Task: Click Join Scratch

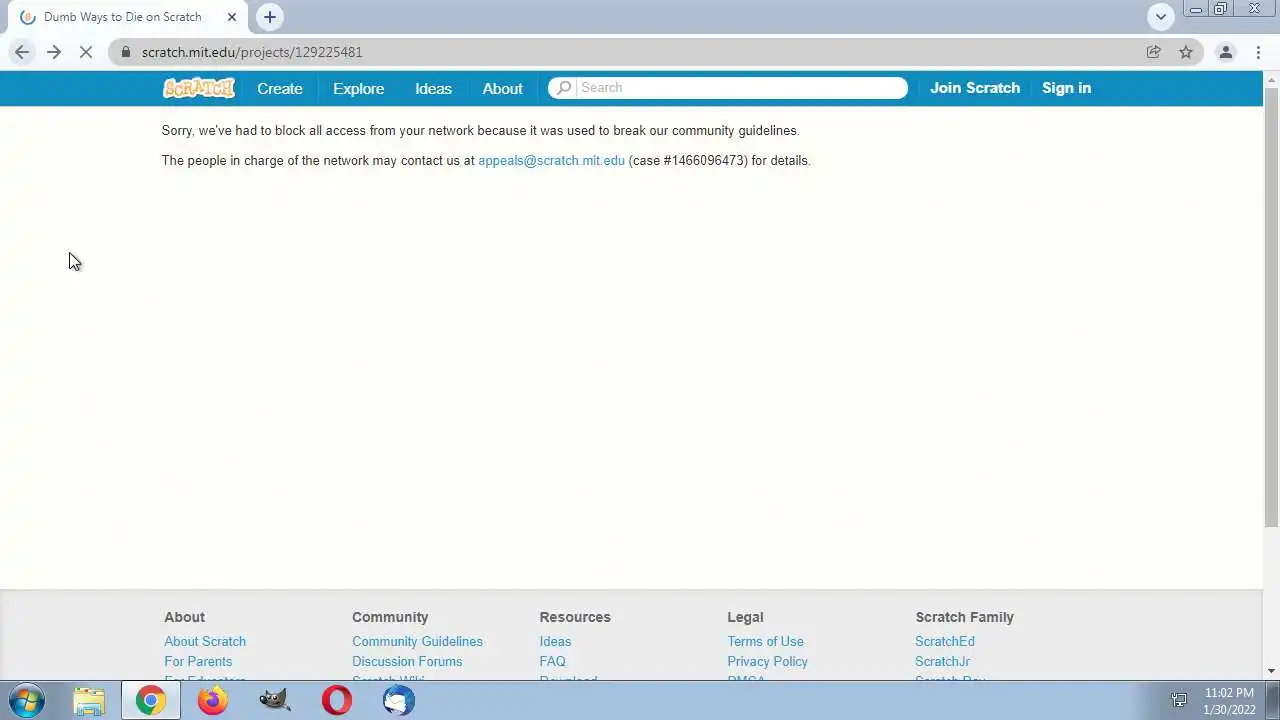Action: click(x=975, y=88)
